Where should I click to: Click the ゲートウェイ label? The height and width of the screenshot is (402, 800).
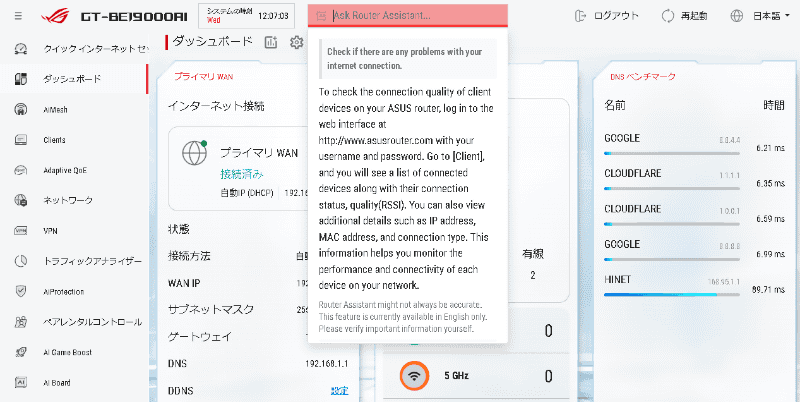(200, 337)
